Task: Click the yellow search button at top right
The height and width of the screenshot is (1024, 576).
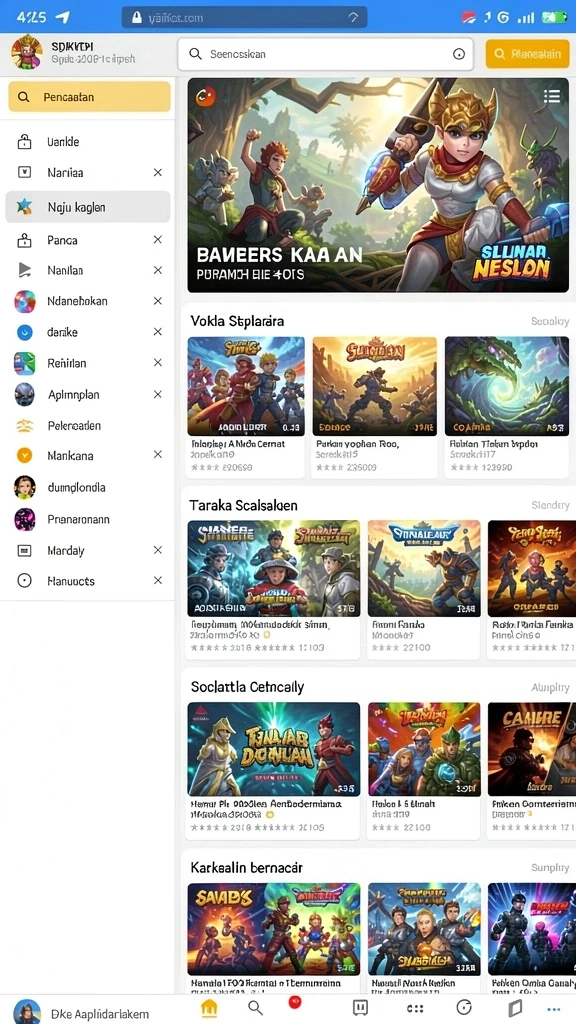Action: (x=527, y=54)
